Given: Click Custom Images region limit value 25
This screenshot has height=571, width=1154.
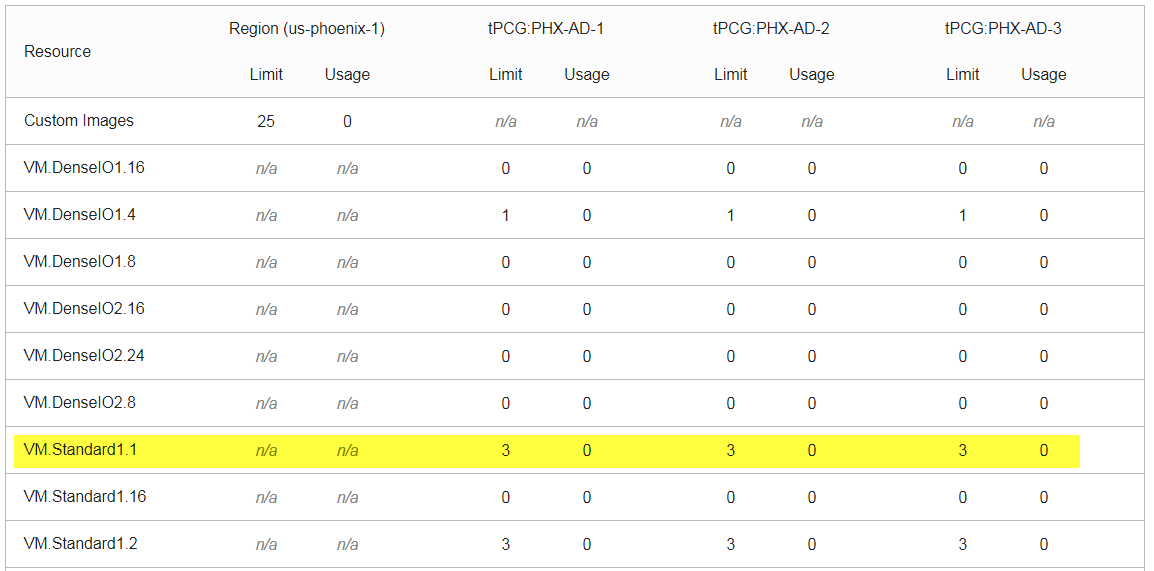Looking at the screenshot, I should click(266, 122).
